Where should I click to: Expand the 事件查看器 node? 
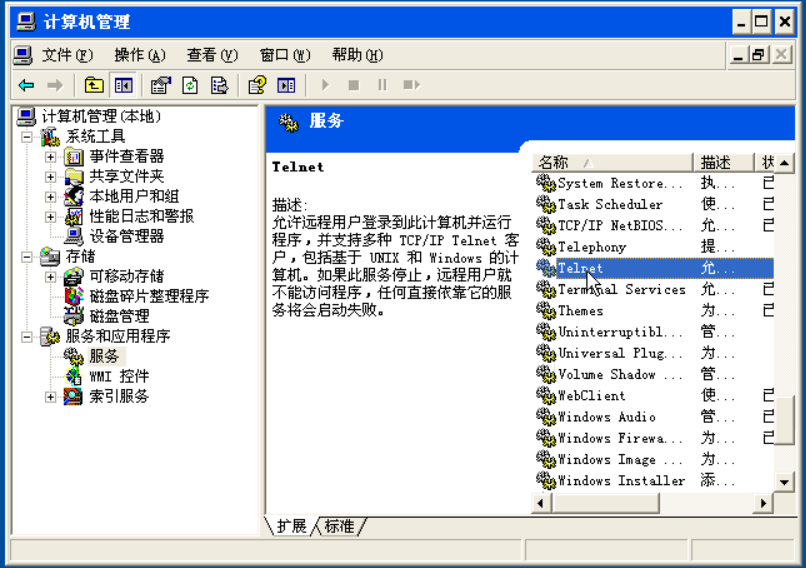pos(50,157)
